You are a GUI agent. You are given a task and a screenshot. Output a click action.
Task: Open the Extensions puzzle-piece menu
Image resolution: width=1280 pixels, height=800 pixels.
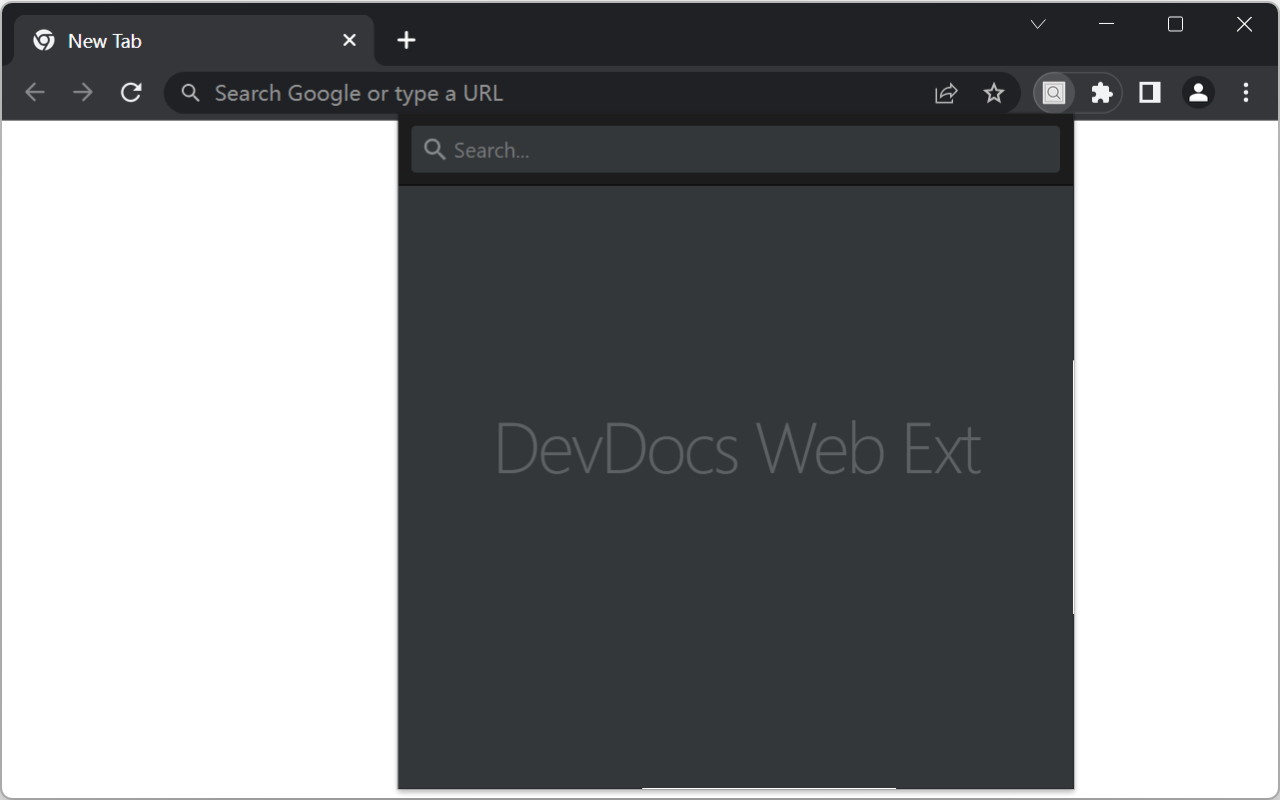click(x=1101, y=92)
